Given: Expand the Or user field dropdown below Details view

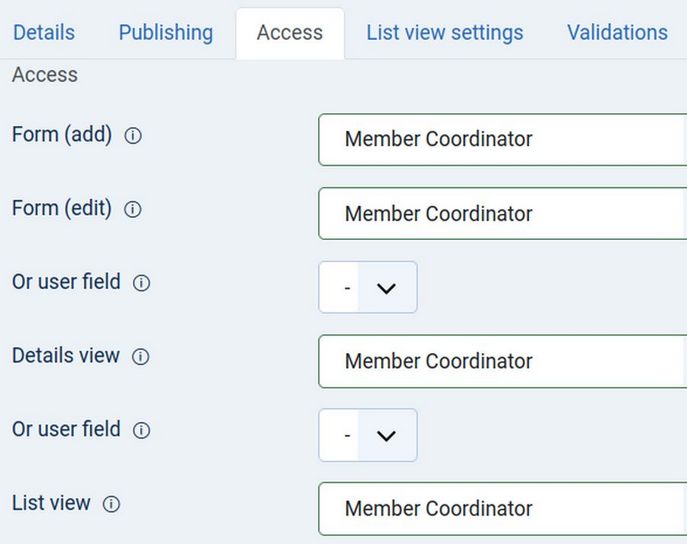Looking at the screenshot, I should [x=368, y=435].
